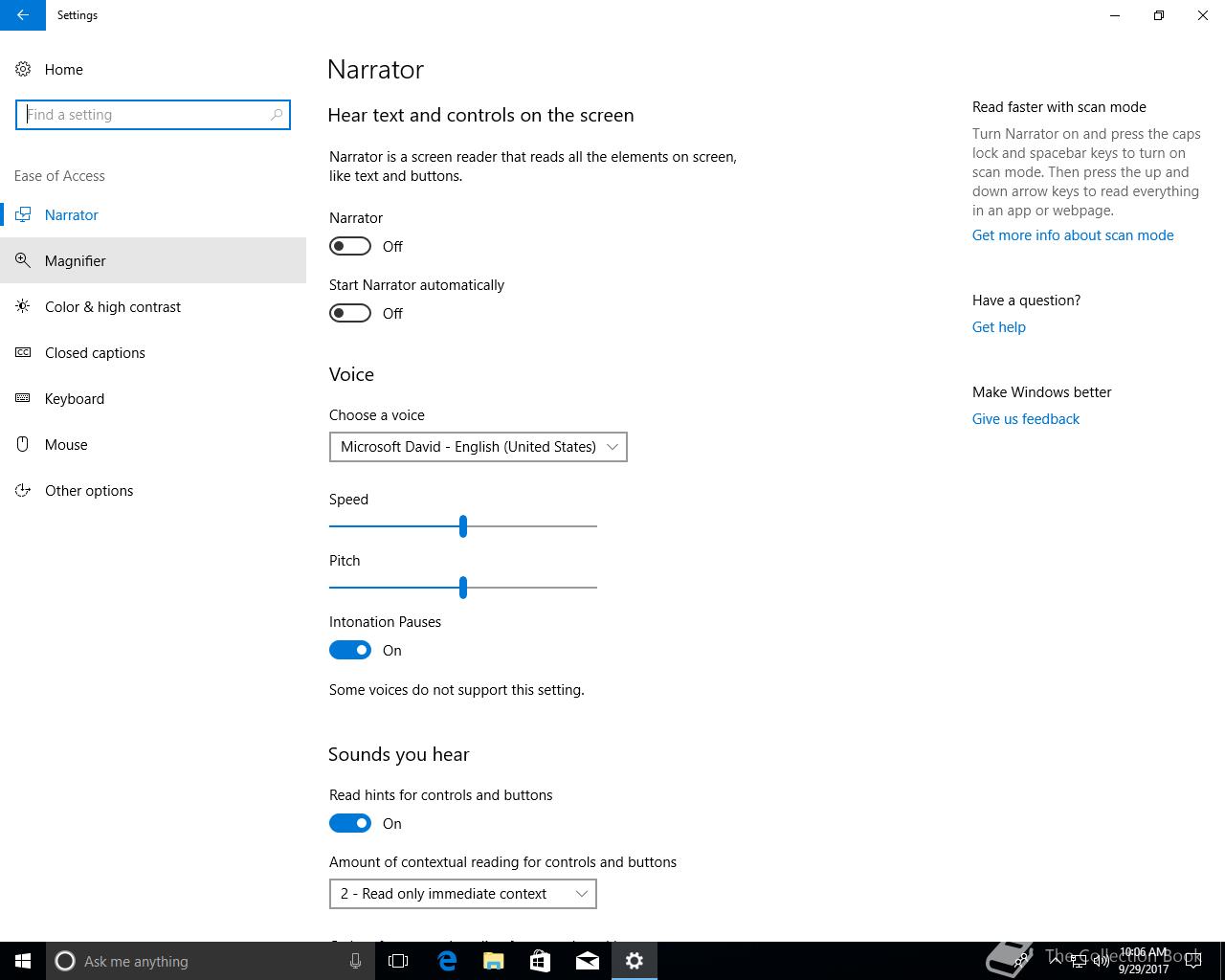This screenshot has width=1225, height=980.
Task: Open Color & high contrast settings
Action: [x=153, y=306]
